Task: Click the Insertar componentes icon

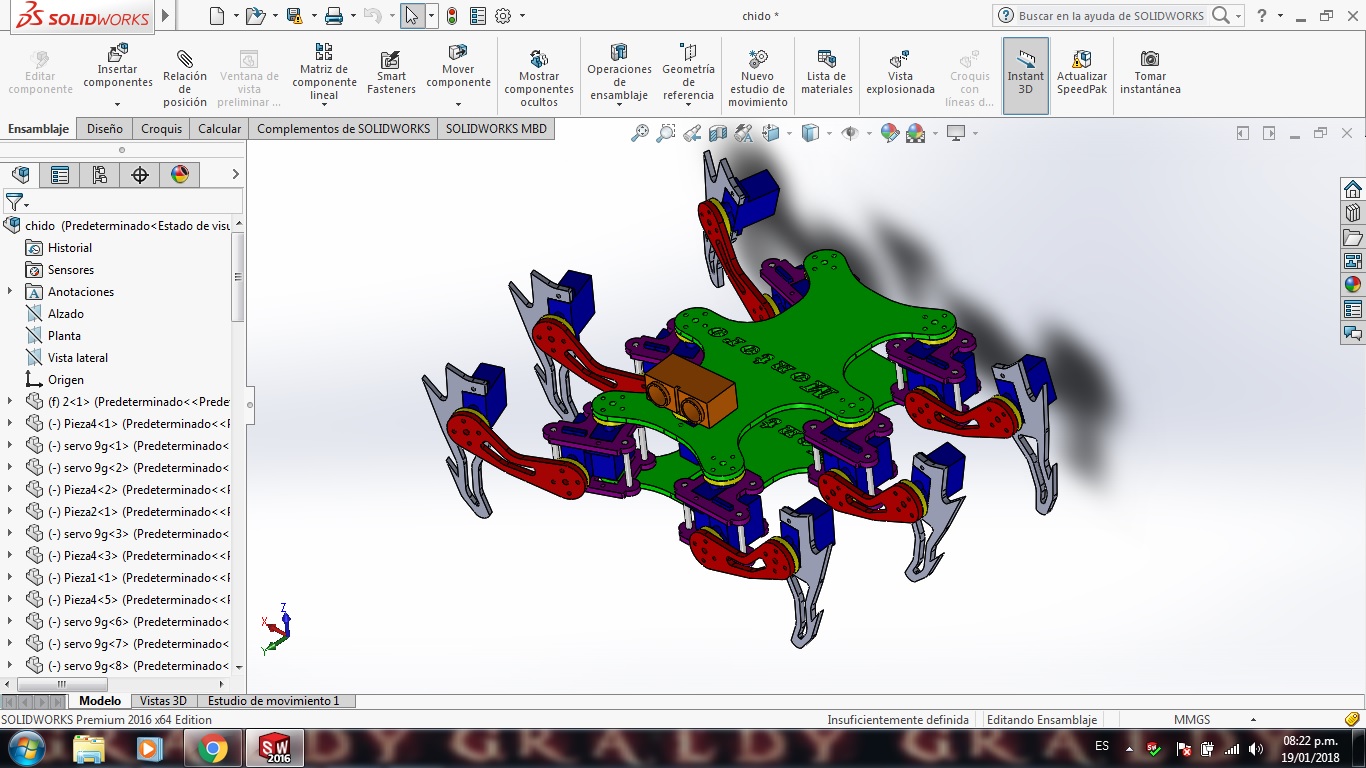Action: tap(118, 53)
